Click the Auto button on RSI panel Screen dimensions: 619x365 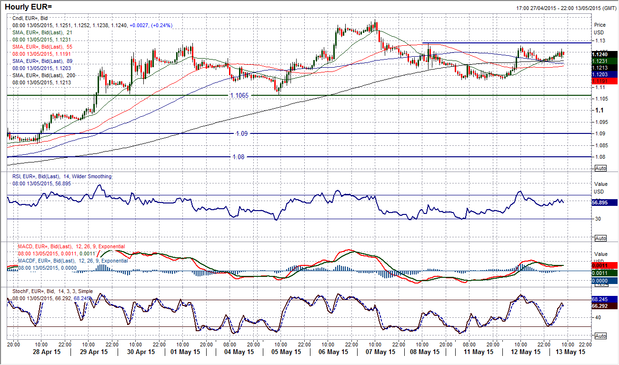pos(600,238)
